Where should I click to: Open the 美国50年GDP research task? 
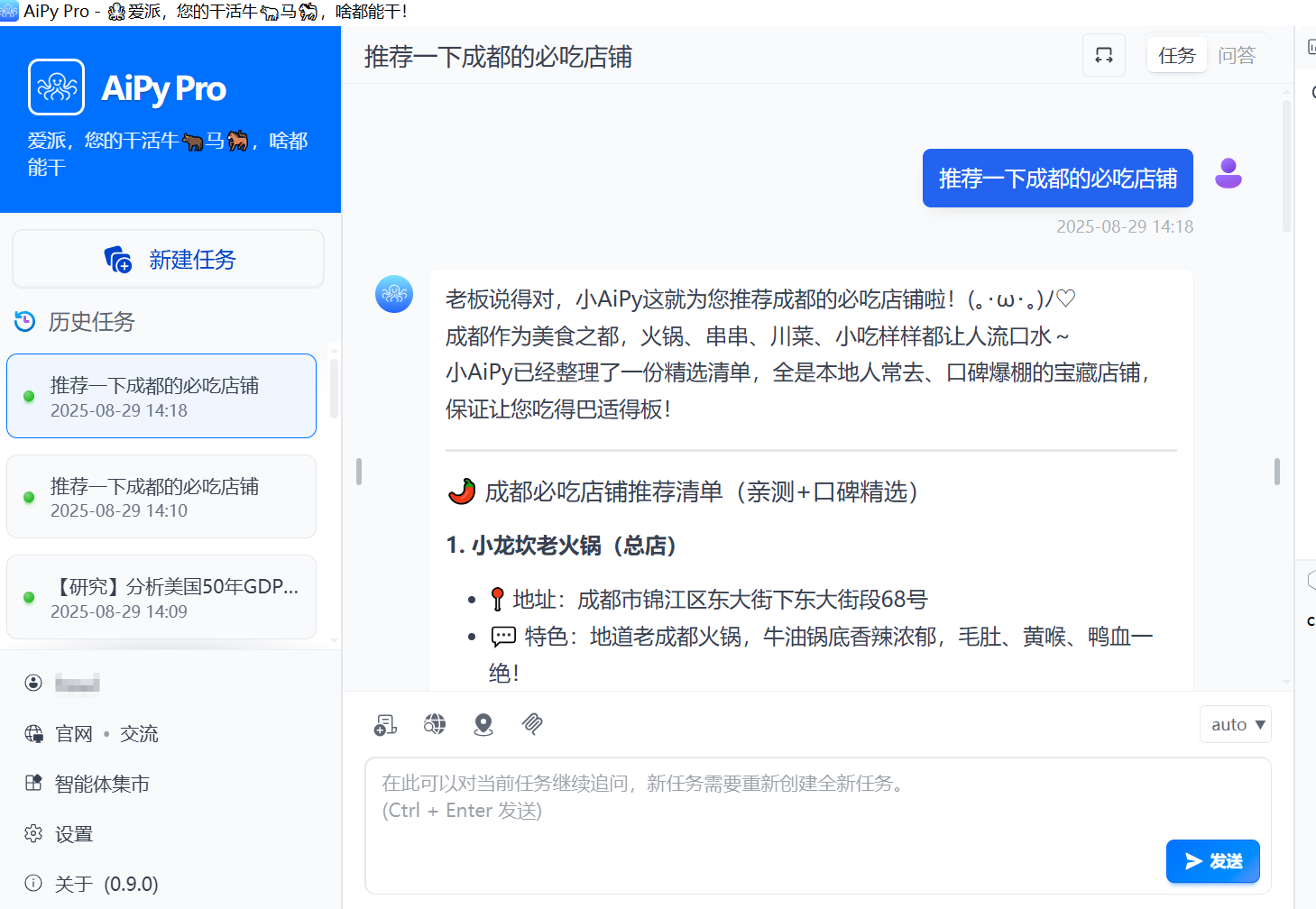pos(161,597)
